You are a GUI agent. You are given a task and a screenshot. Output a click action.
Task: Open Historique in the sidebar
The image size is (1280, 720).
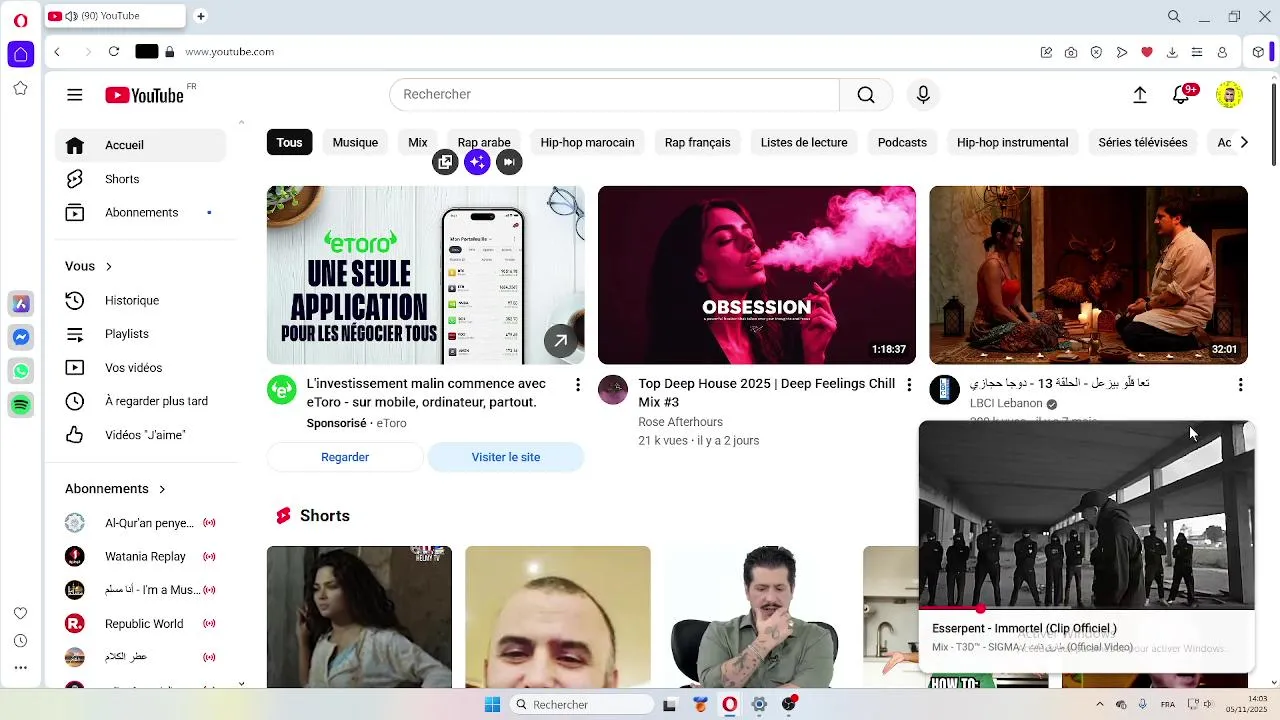tap(140, 300)
